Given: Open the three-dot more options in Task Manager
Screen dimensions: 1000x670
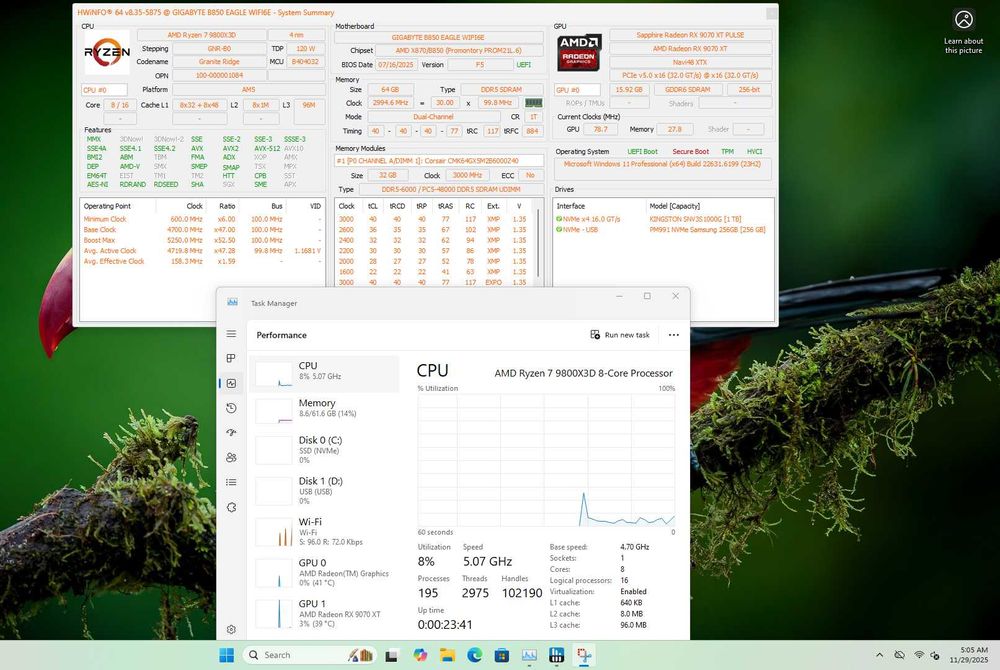Looking at the screenshot, I should click(673, 335).
